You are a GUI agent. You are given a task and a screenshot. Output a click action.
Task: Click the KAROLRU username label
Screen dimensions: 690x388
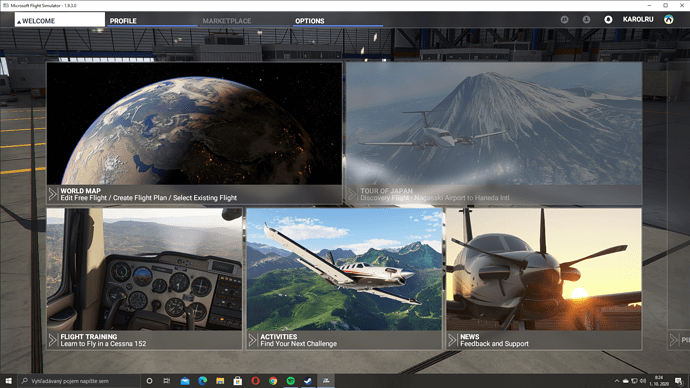[638, 19]
